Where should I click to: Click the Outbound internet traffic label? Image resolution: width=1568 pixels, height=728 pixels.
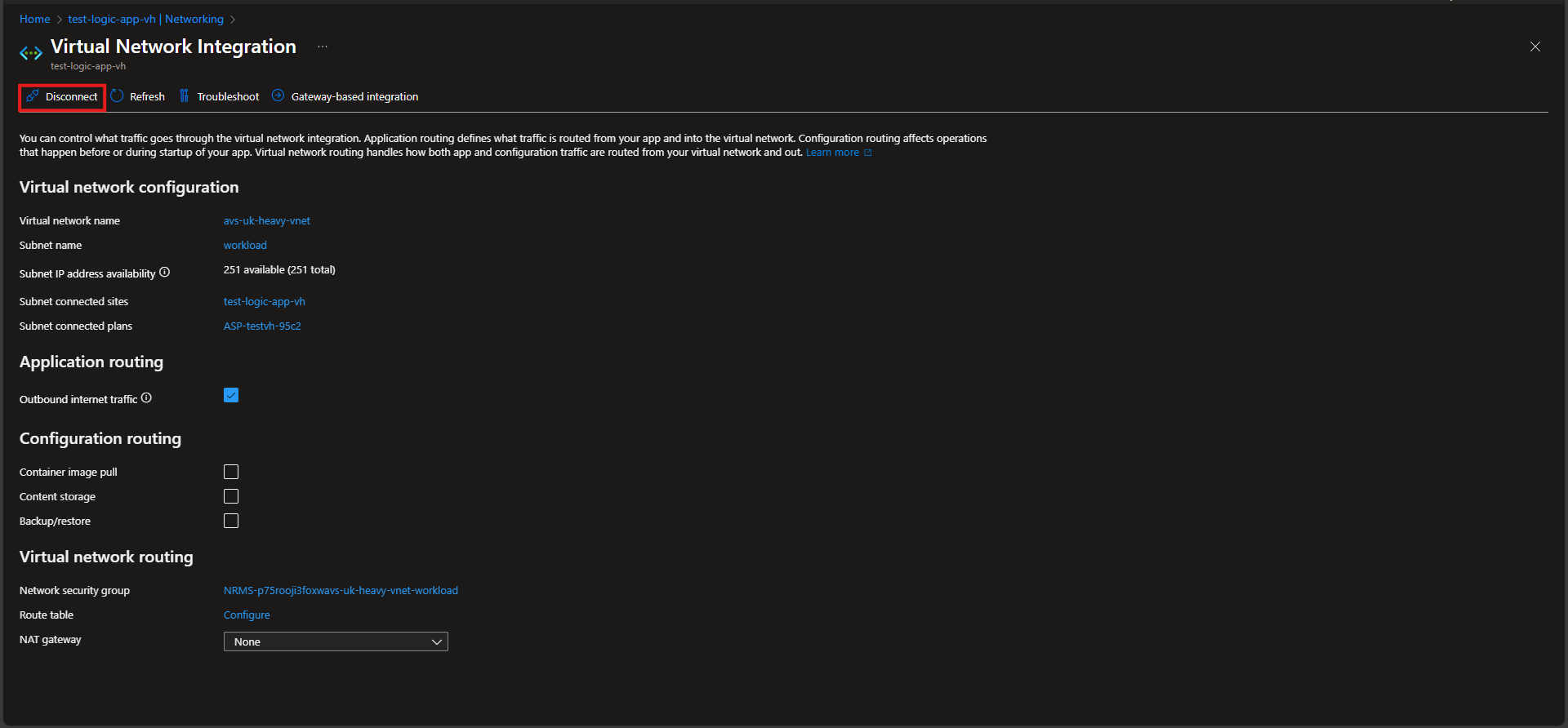coord(78,400)
